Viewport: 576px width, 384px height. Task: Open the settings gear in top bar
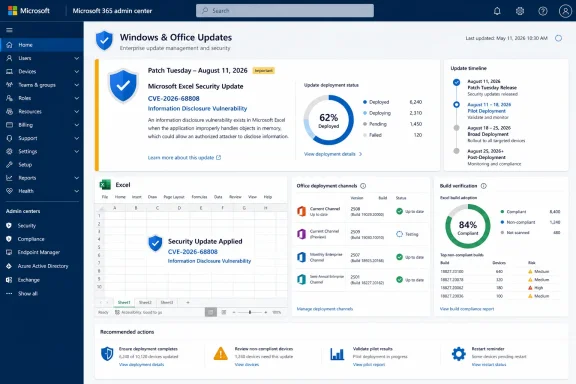519,11
